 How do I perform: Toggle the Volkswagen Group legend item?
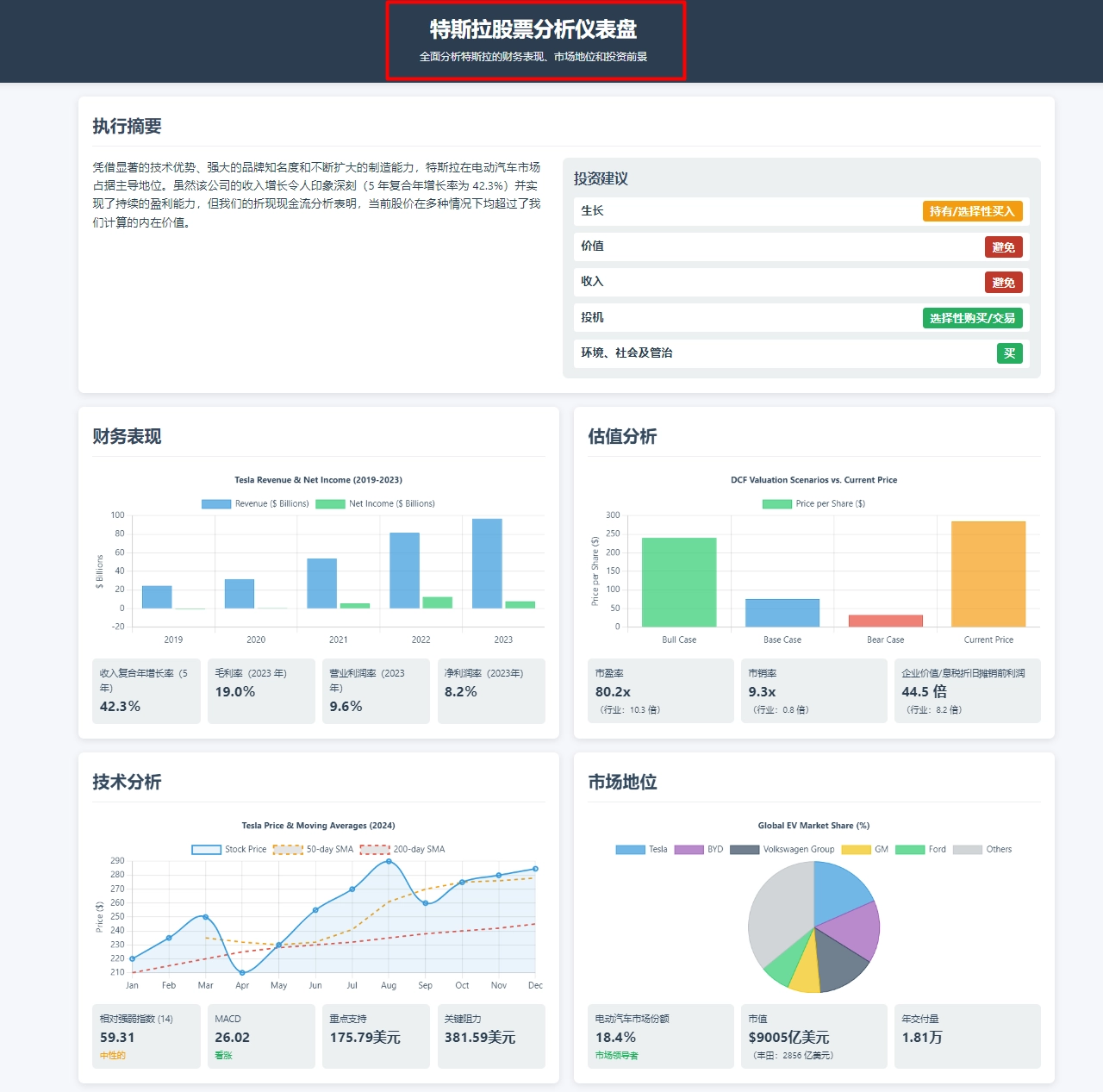[782, 850]
